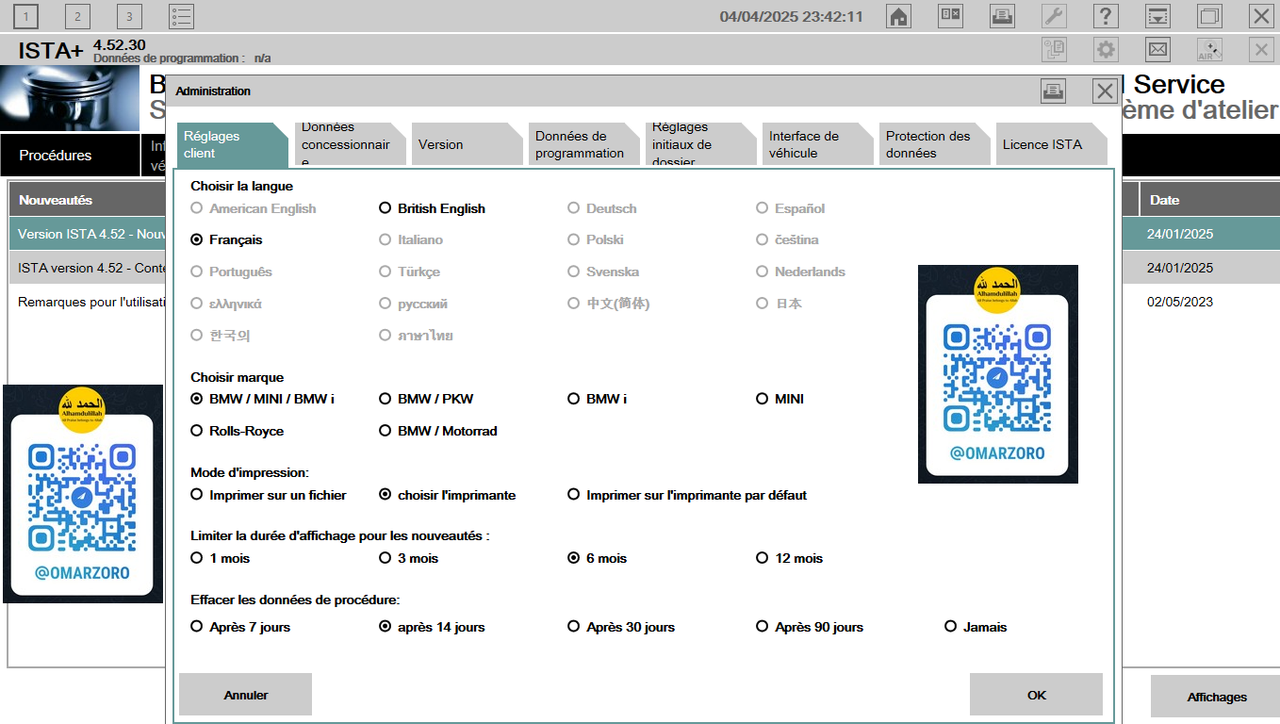Open Procédures tab in main window

pos(70,155)
